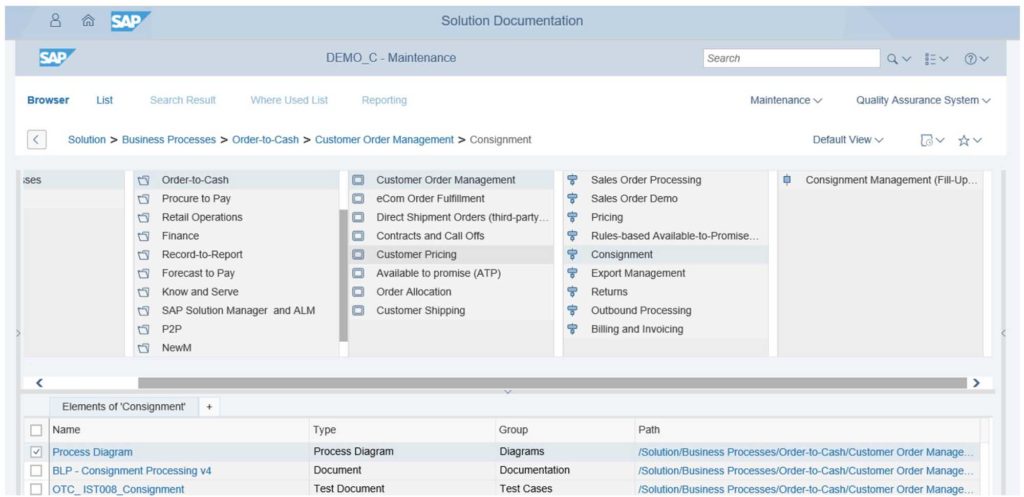Click the back arrow button in breadcrumb
Image resolution: width=1024 pixels, height=497 pixels.
[x=37, y=139]
